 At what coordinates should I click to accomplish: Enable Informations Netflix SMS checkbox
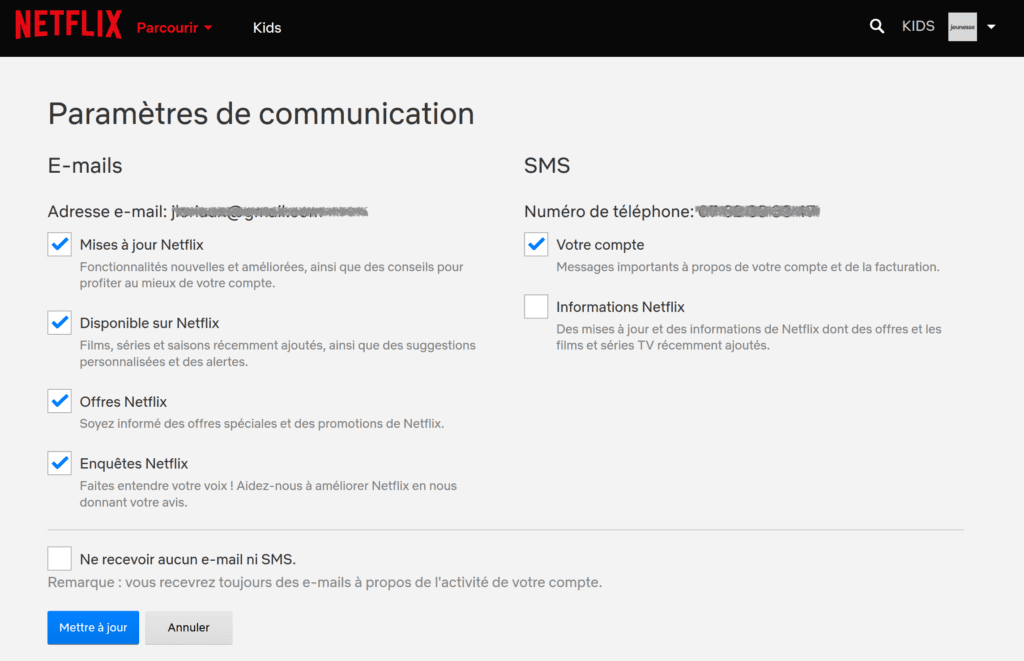pos(536,306)
